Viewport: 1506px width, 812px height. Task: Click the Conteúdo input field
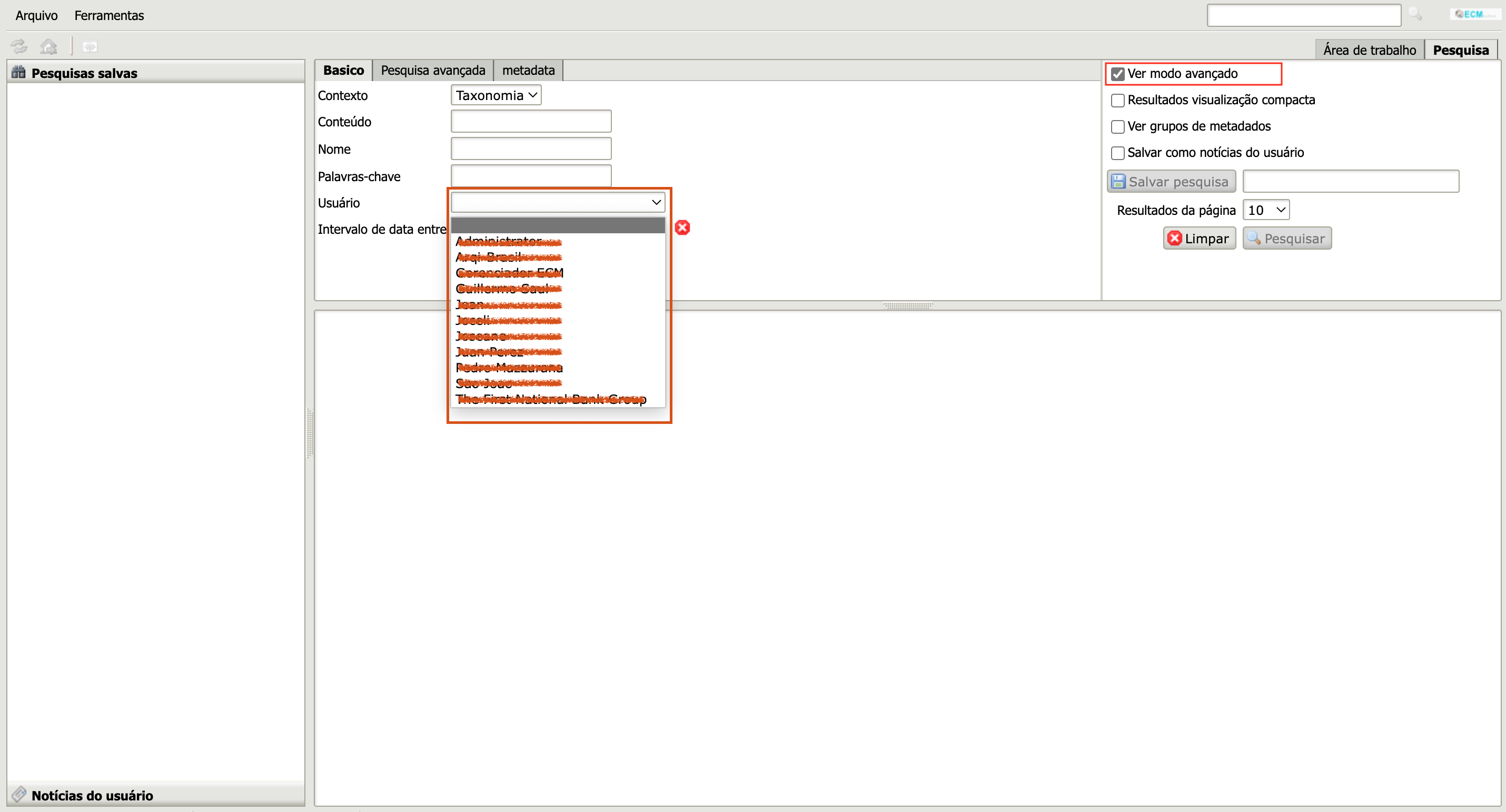(531, 122)
